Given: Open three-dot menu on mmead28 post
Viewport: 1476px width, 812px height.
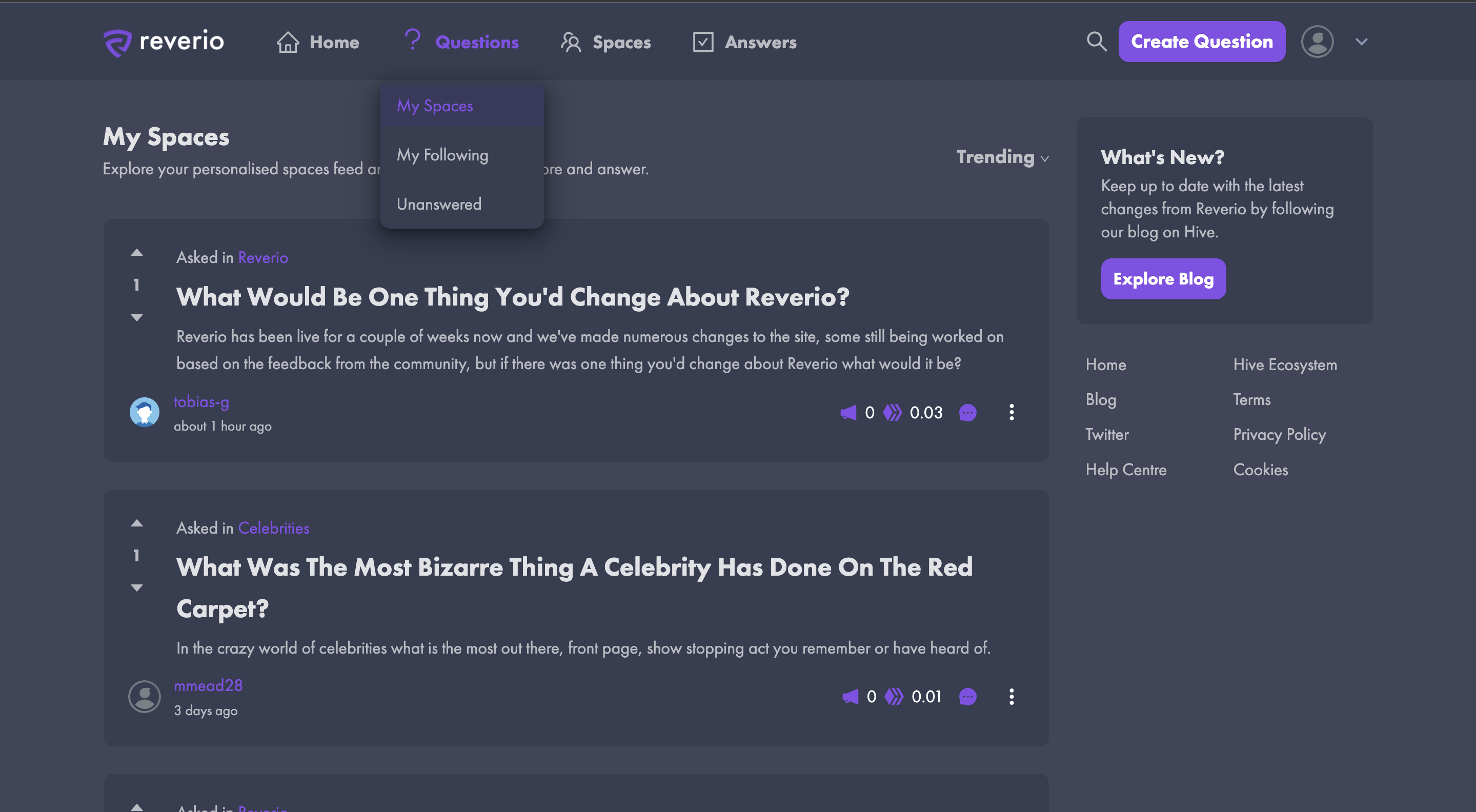Looking at the screenshot, I should point(1012,697).
